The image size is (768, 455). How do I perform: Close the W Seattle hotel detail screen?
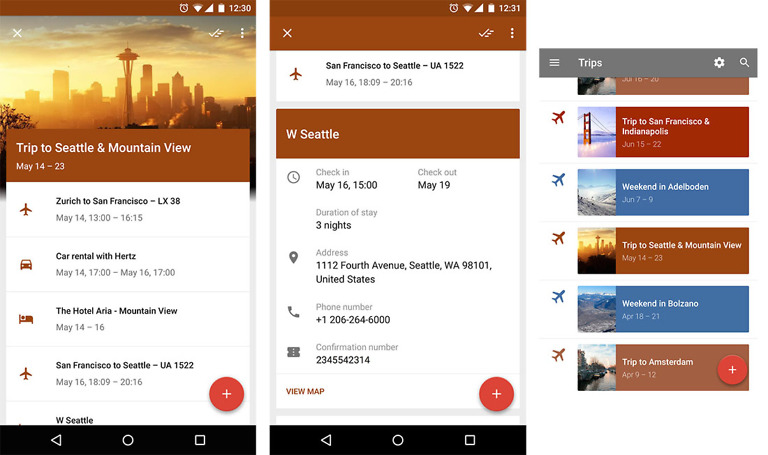pyautogui.click(x=288, y=33)
